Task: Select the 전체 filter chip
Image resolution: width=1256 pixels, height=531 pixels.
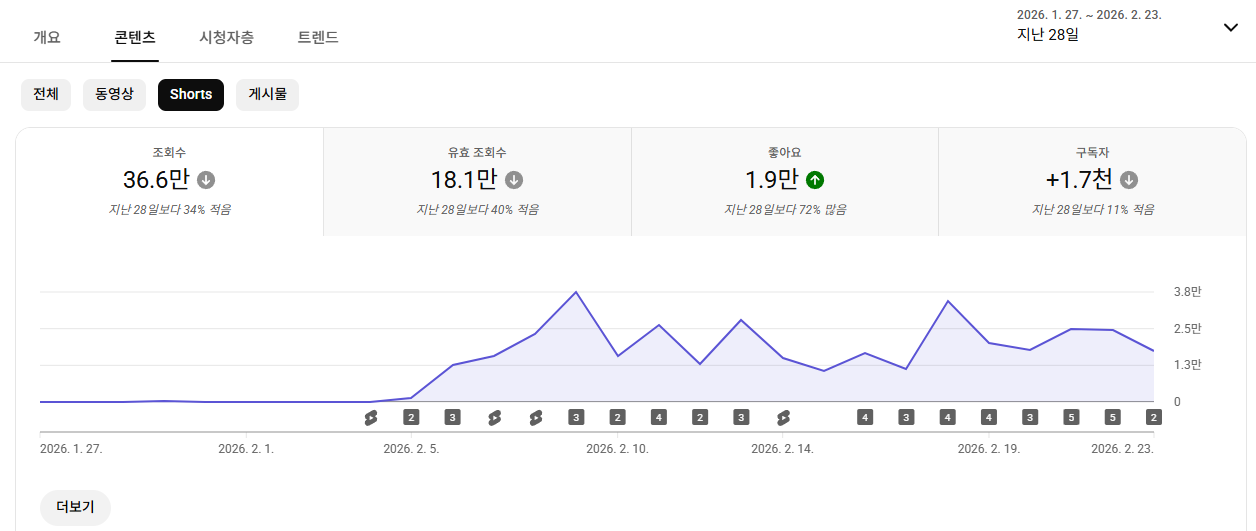Action: coord(46,95)
